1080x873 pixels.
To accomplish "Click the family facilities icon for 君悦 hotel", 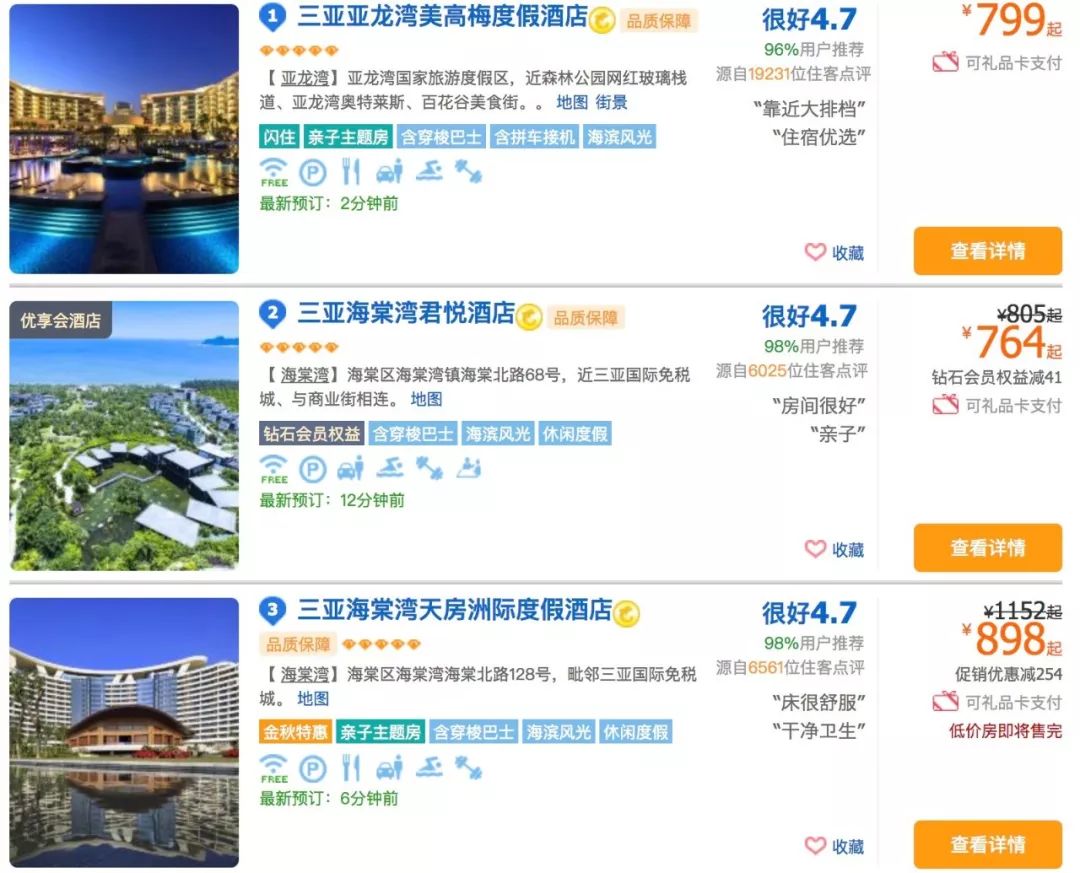I will tap(467, 468).
